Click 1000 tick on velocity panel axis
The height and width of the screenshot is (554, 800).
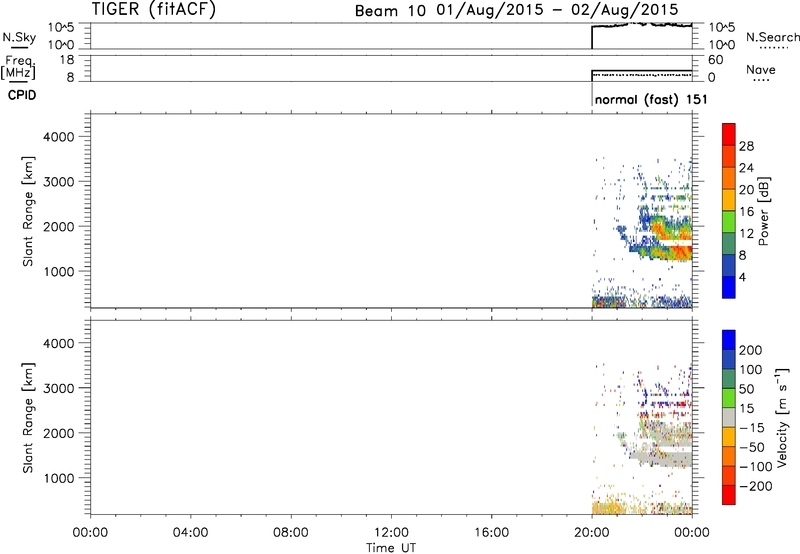59,478
